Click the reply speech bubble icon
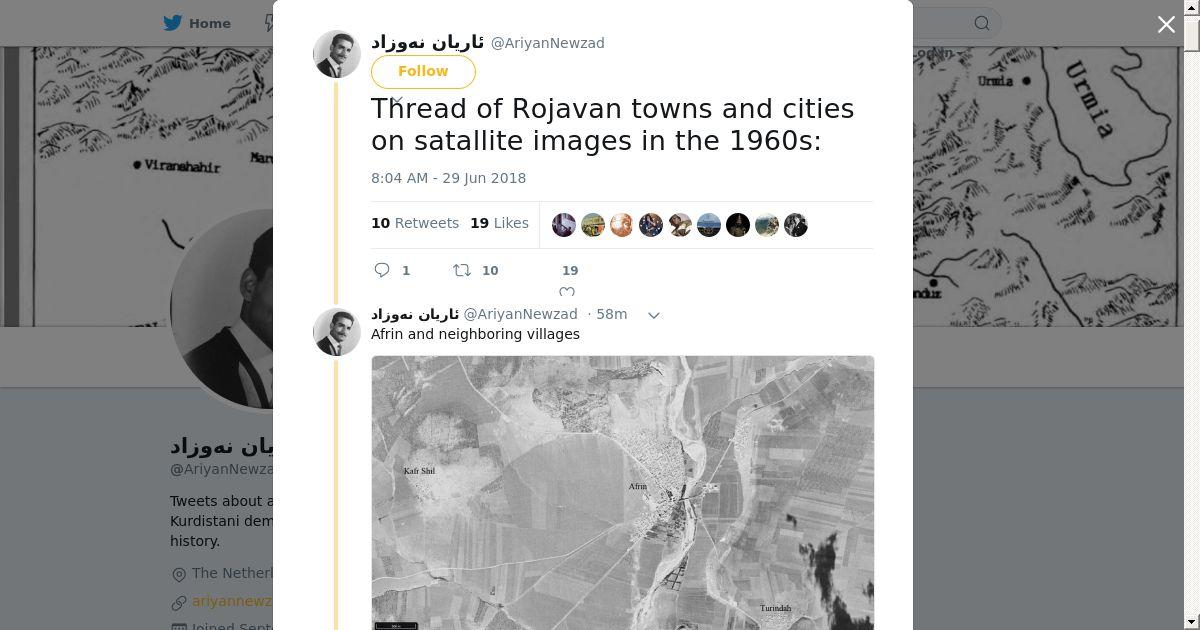The image size is (1200, 630). (382, 270)
